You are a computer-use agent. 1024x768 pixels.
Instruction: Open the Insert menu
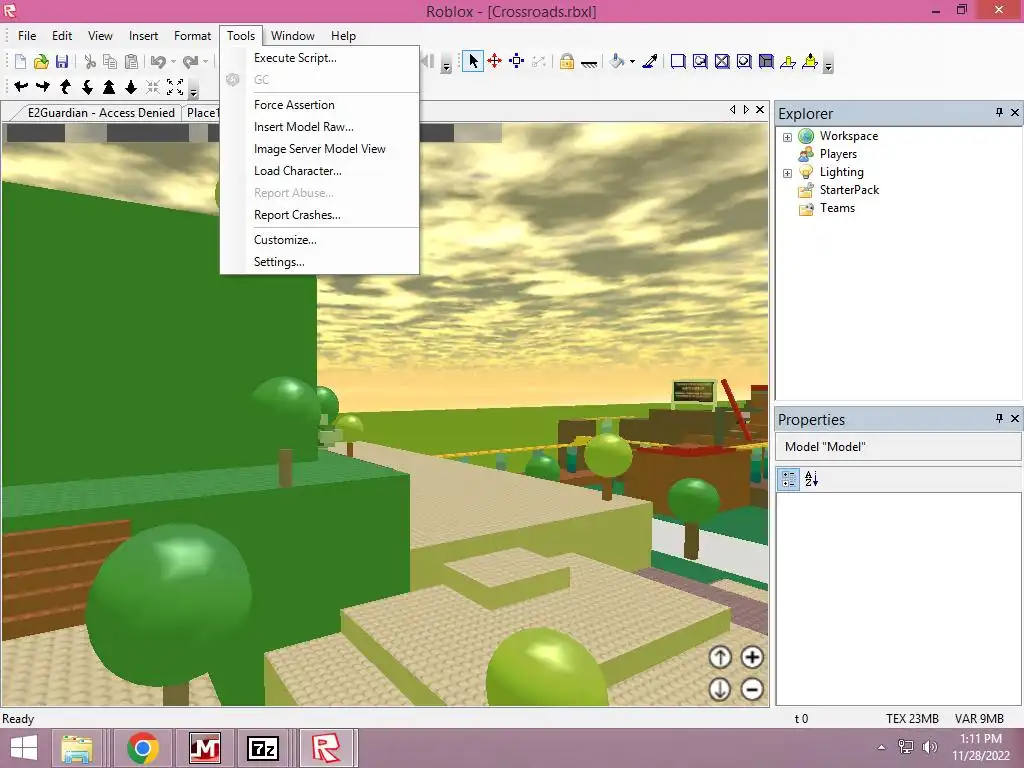pyautogui.click(x=143, y=36)
